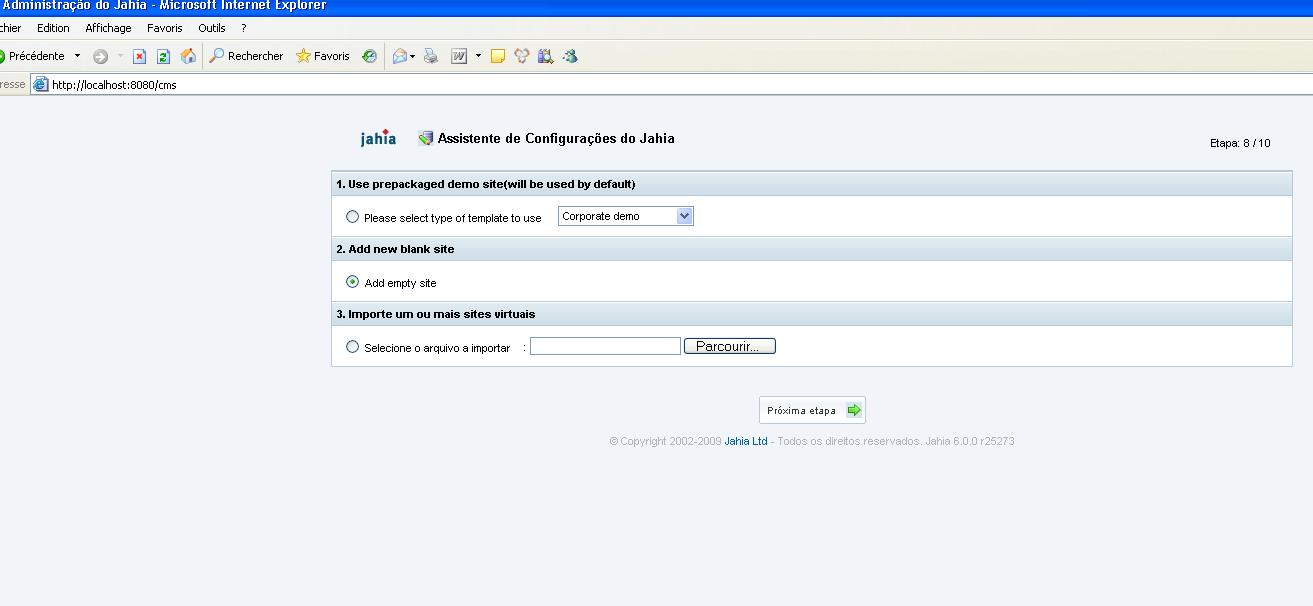Click the import file path text field
This screenshot has height=606, width=1313.
[x=605, y=346]
